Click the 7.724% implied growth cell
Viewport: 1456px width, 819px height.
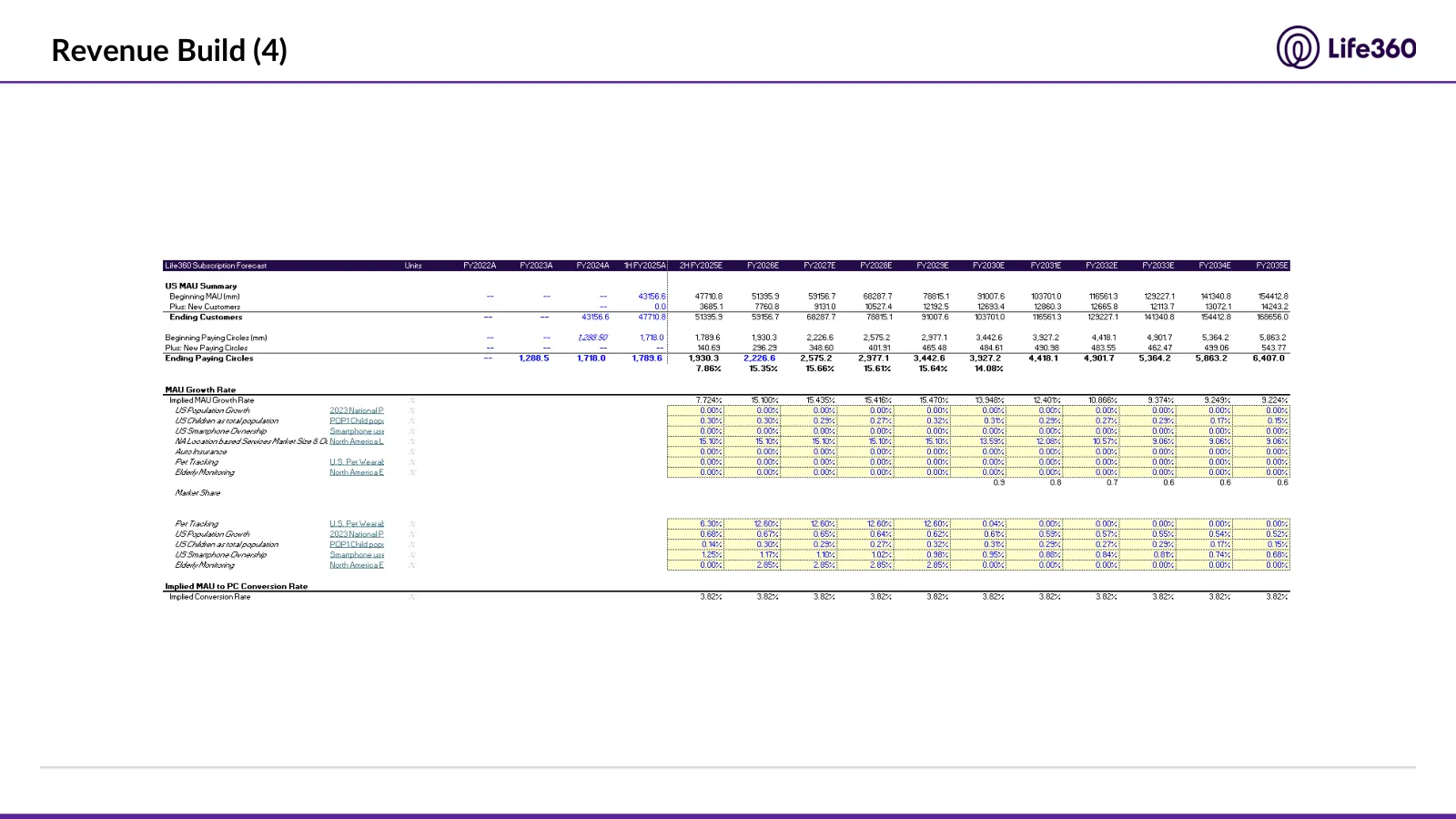(709, 400)
